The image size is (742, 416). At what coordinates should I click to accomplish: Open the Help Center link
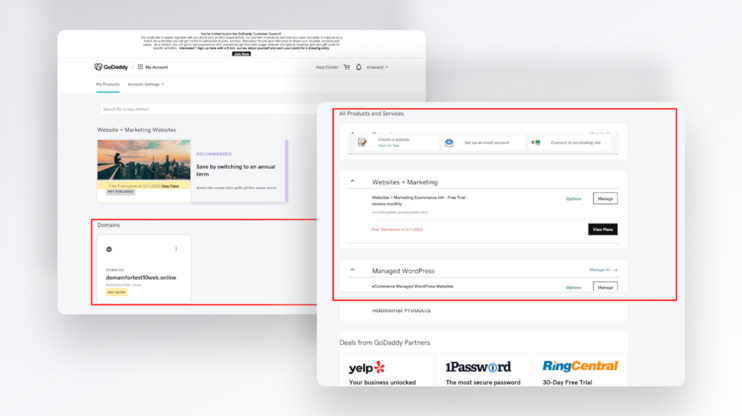click(x=327, y=67)
